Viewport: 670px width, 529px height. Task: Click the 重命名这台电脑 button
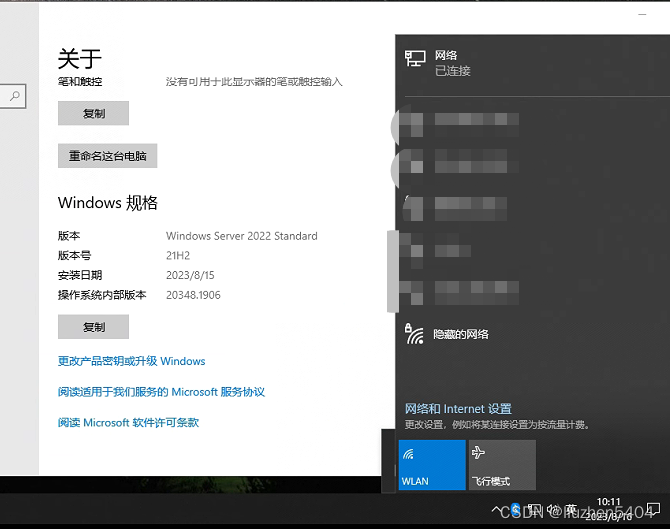(108, 156)
